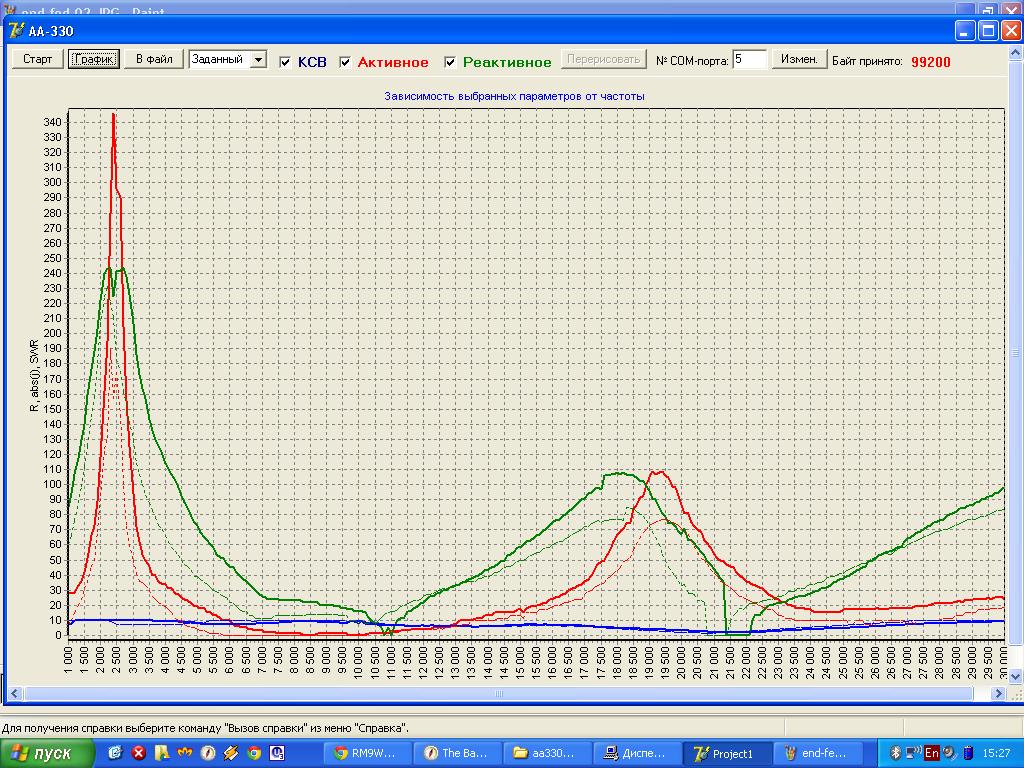The height and width of the screenshot is (768, 1024).
Task: Click the received bytes value 99200
Action: pos(931,62)
